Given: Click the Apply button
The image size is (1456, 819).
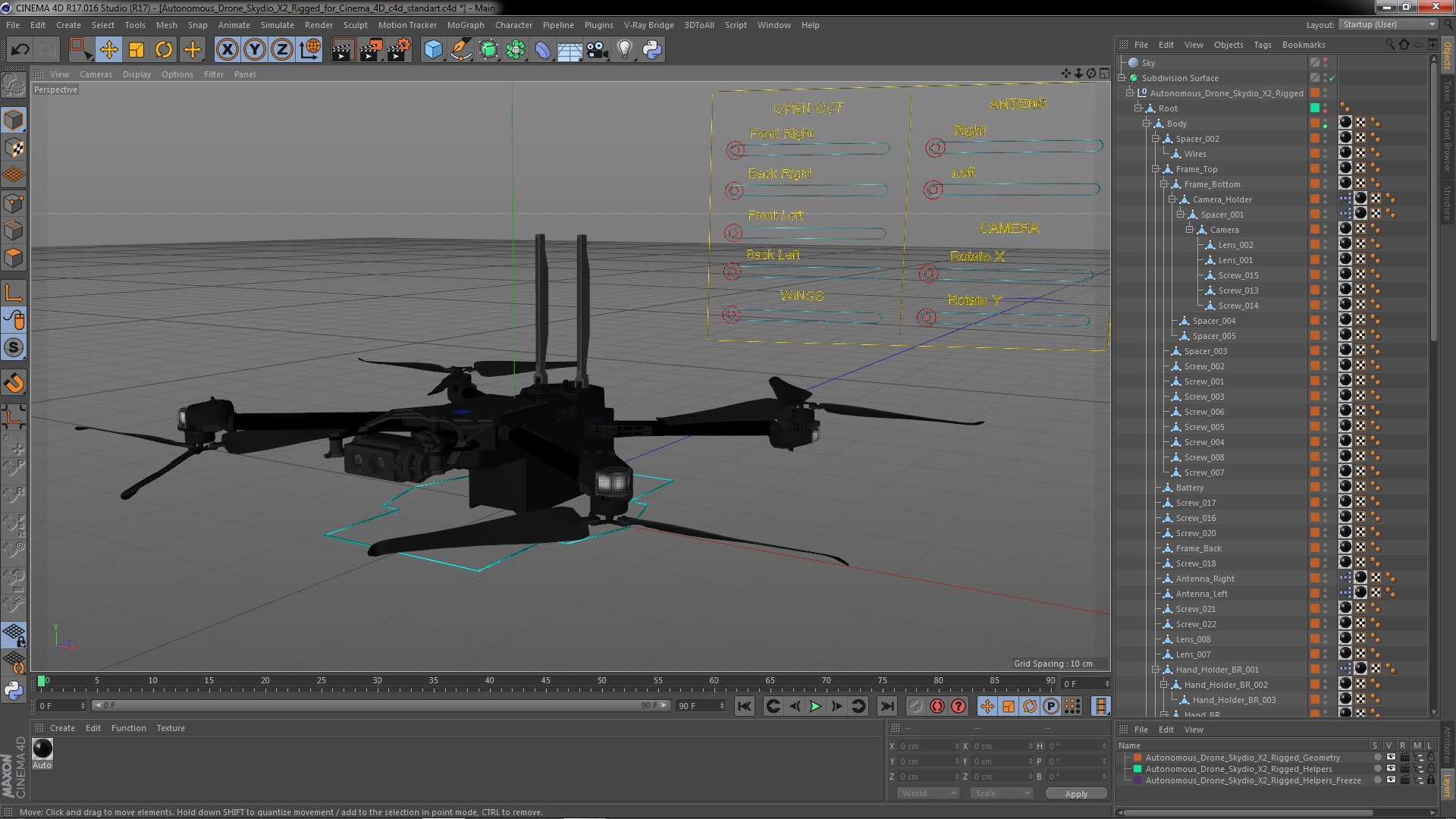Looking at the screenshot, I should (1076, 794).
